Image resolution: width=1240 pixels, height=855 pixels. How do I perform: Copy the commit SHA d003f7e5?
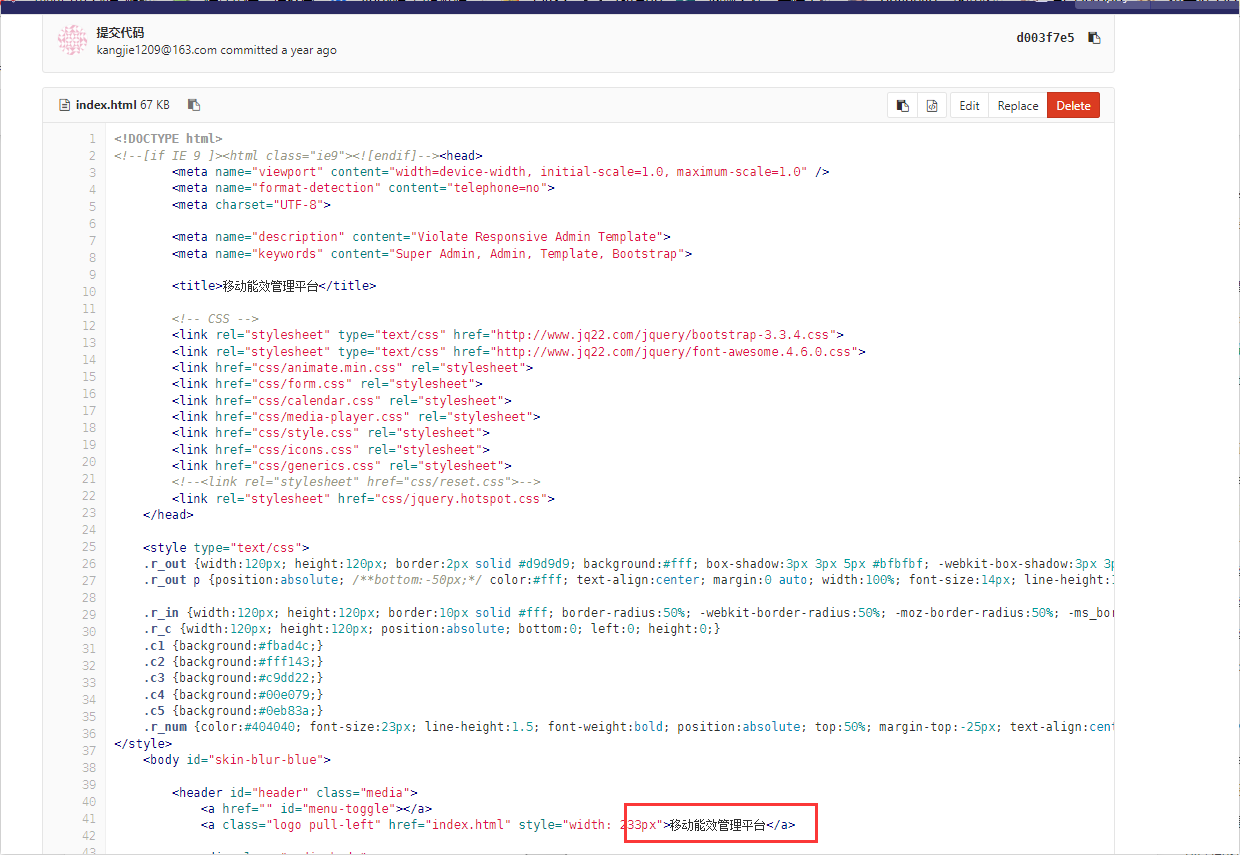1094,39
